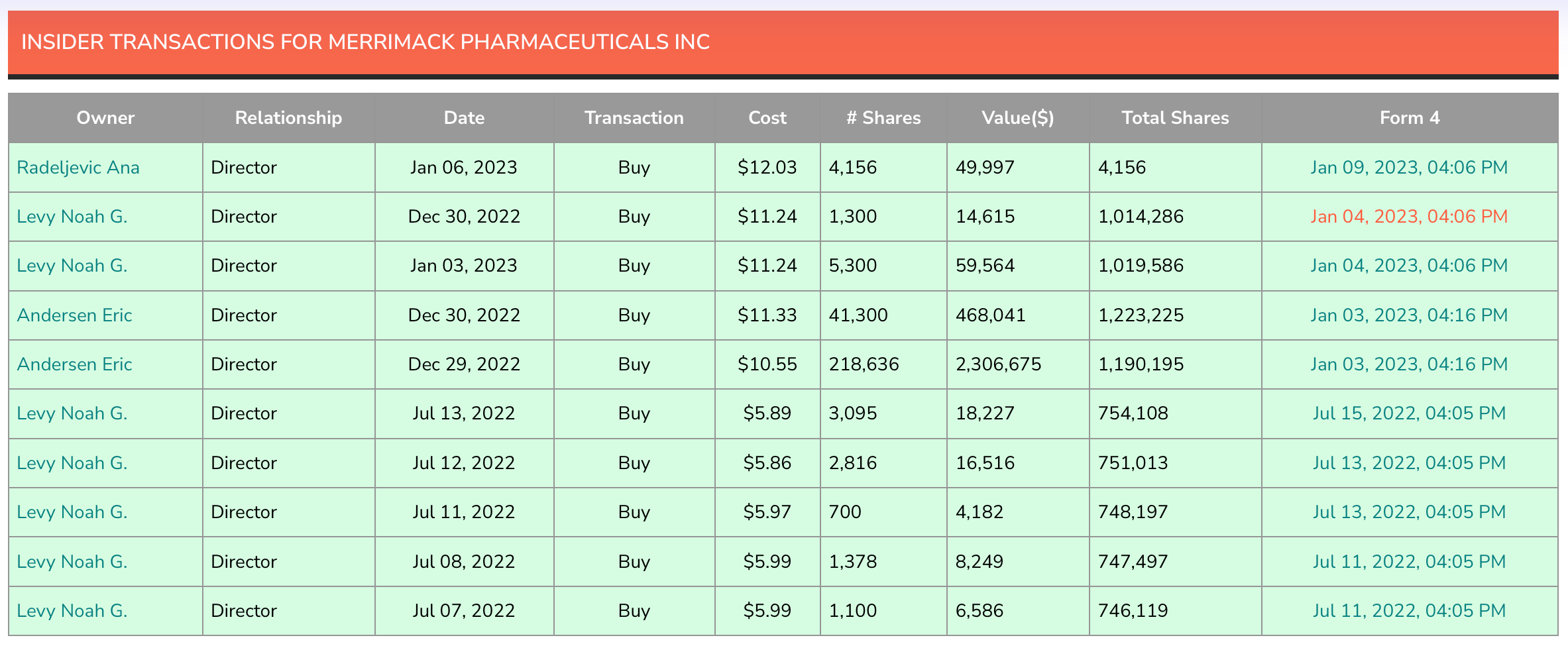The image size is (1568, 648).
Task: Sort by the Total Shares column
Action: 1174,117
